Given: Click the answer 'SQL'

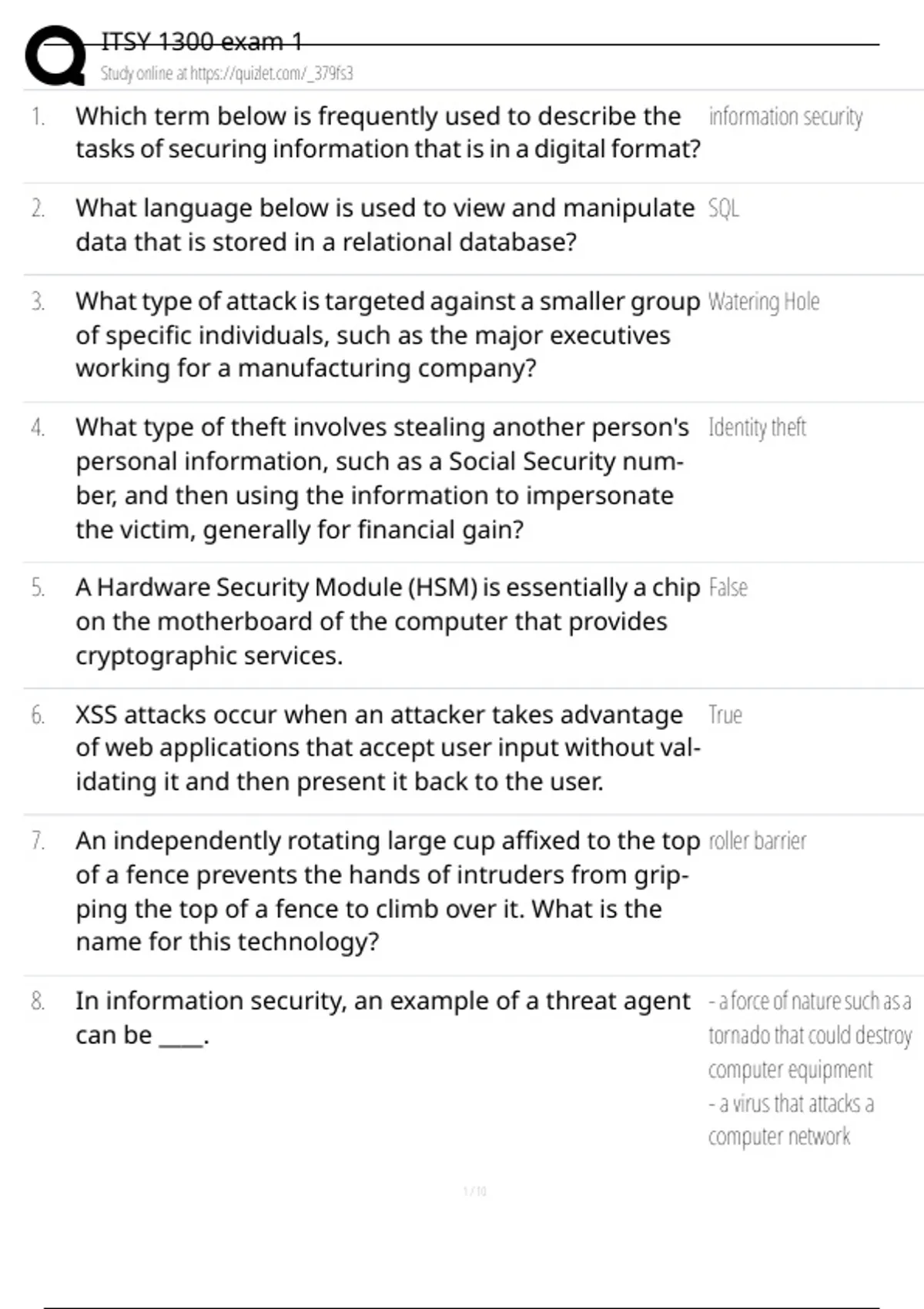Looking at the screenshot, I should click(724, 209).
